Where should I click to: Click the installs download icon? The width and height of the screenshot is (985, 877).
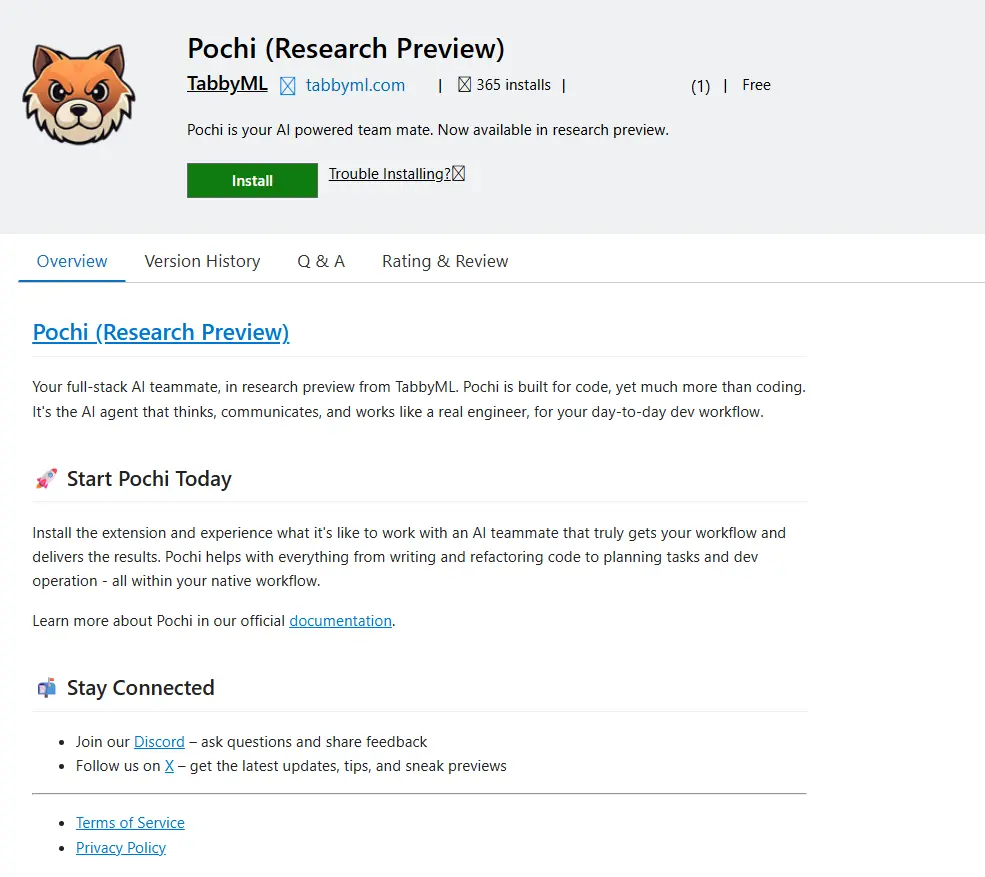[464, 85]
